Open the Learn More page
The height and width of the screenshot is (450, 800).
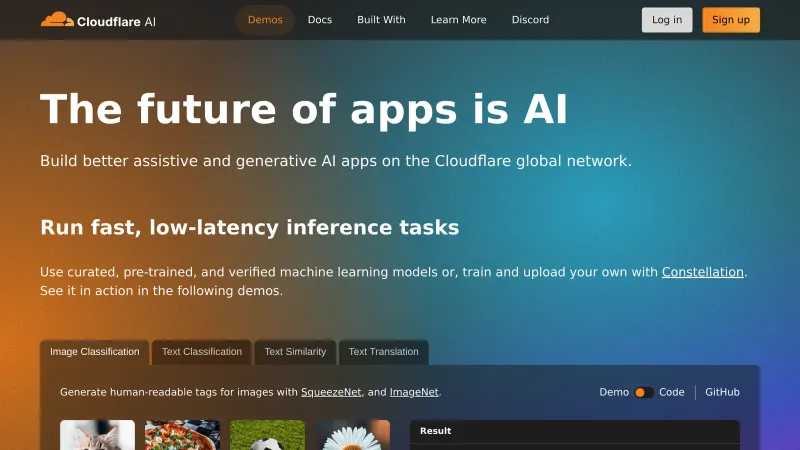tap(458, 20)
